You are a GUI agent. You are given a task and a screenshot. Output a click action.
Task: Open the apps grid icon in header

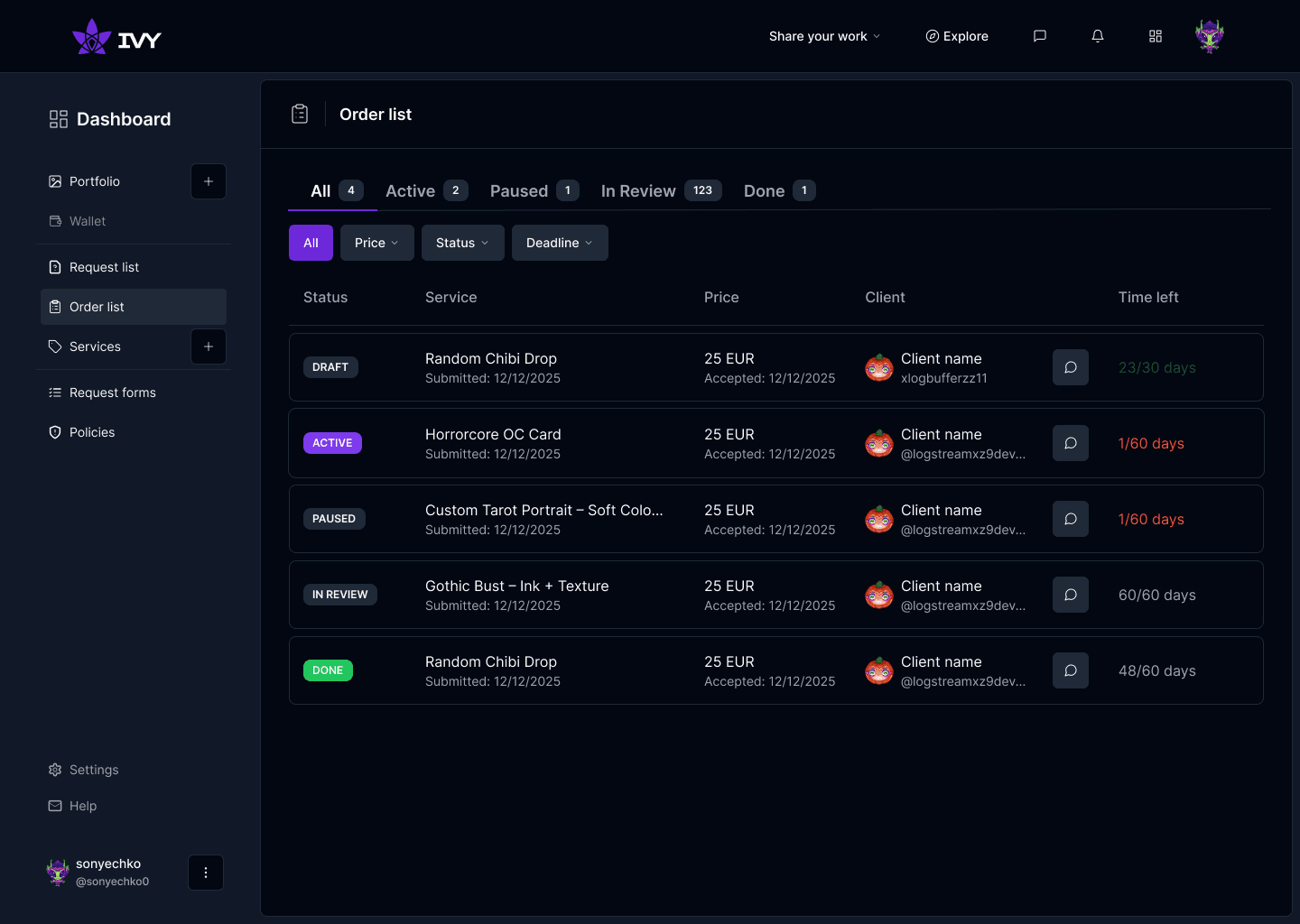point(1156,36)
